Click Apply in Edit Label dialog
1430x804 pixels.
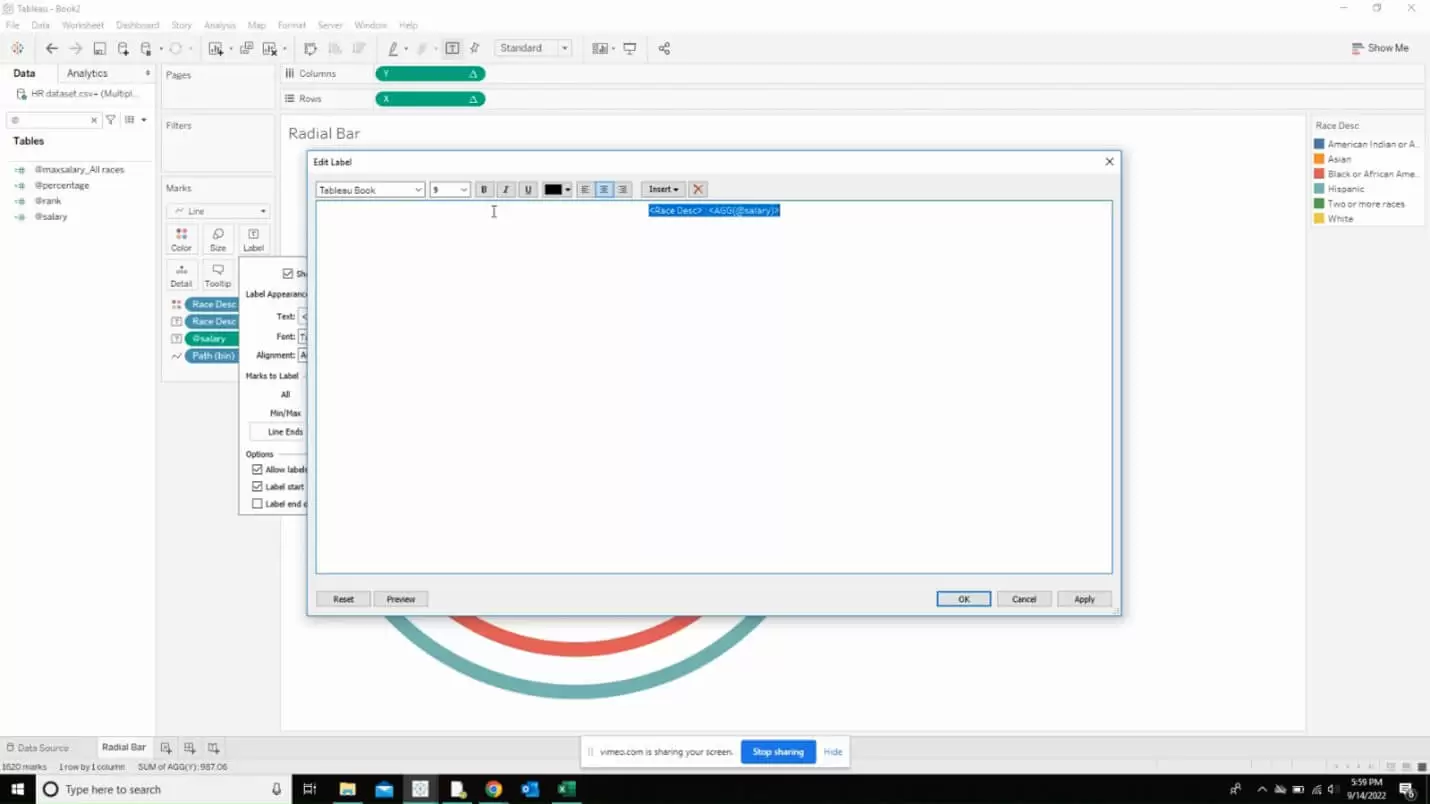point(1084,599)
